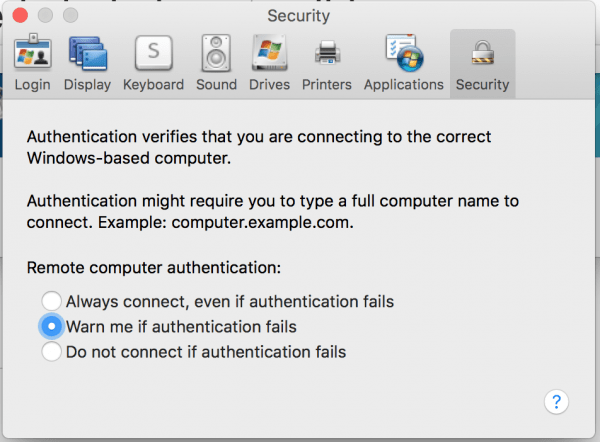The height and width of the screenshot is (442, 600).
Task: Open help with the question mark button
Action: 556,402
